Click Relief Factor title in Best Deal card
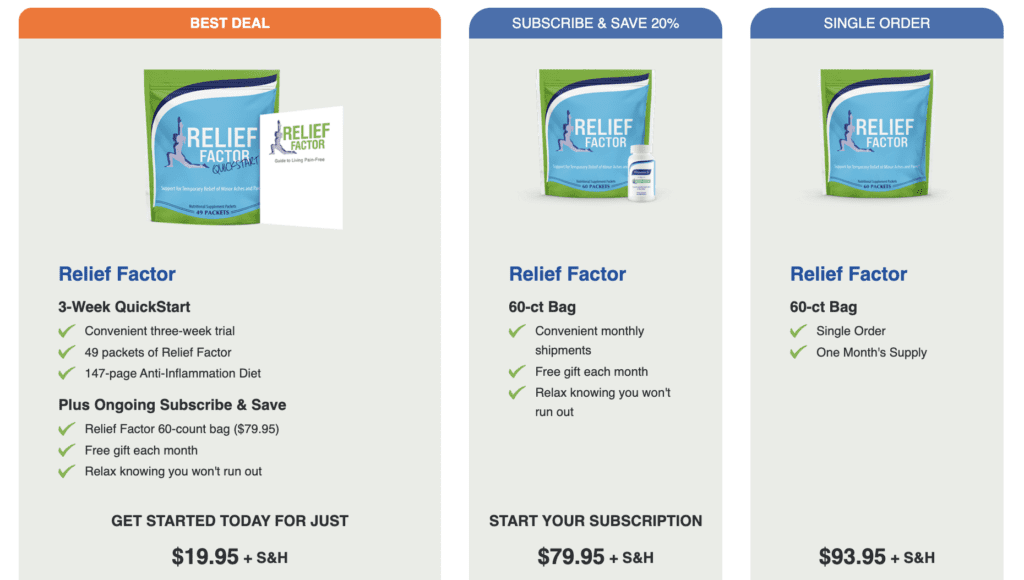Viewport: 1024px width, 580px height. click(117, 274)
